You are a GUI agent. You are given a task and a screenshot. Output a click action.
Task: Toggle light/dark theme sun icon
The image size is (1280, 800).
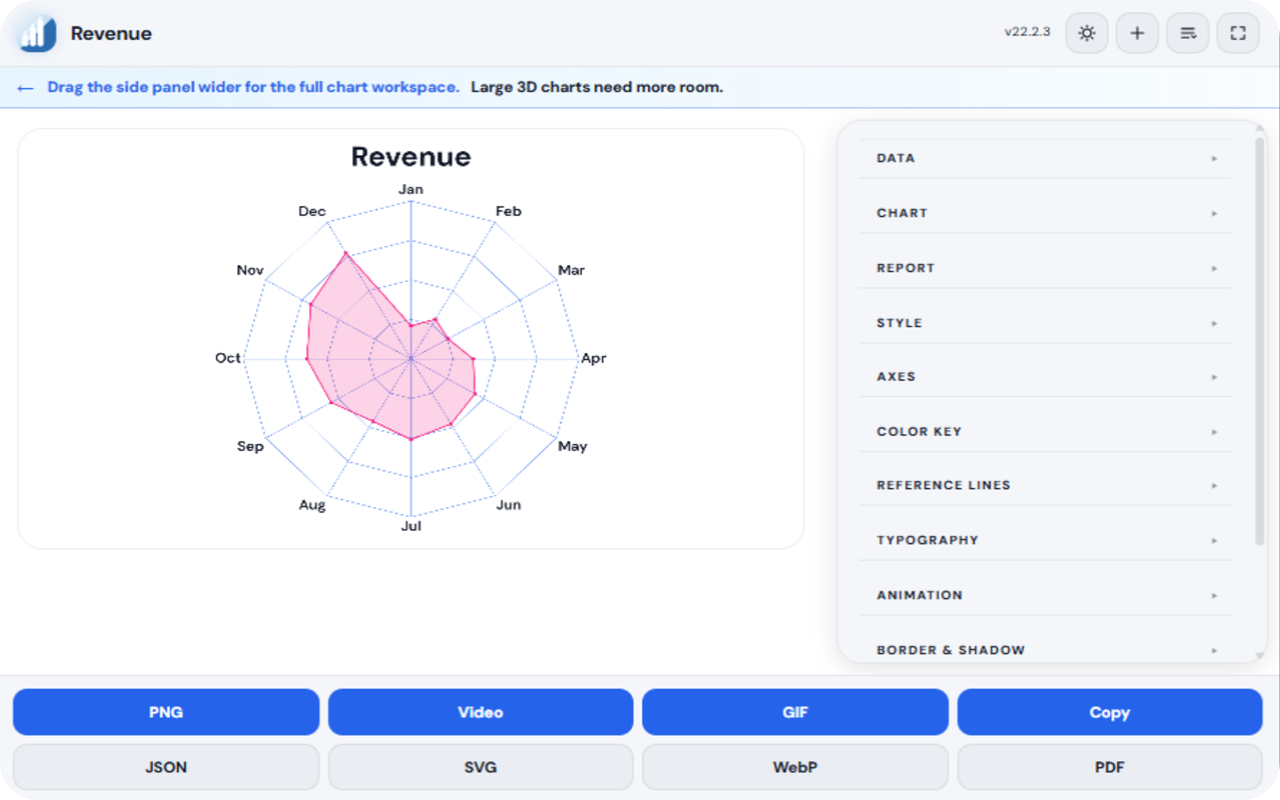point(1087,33)
